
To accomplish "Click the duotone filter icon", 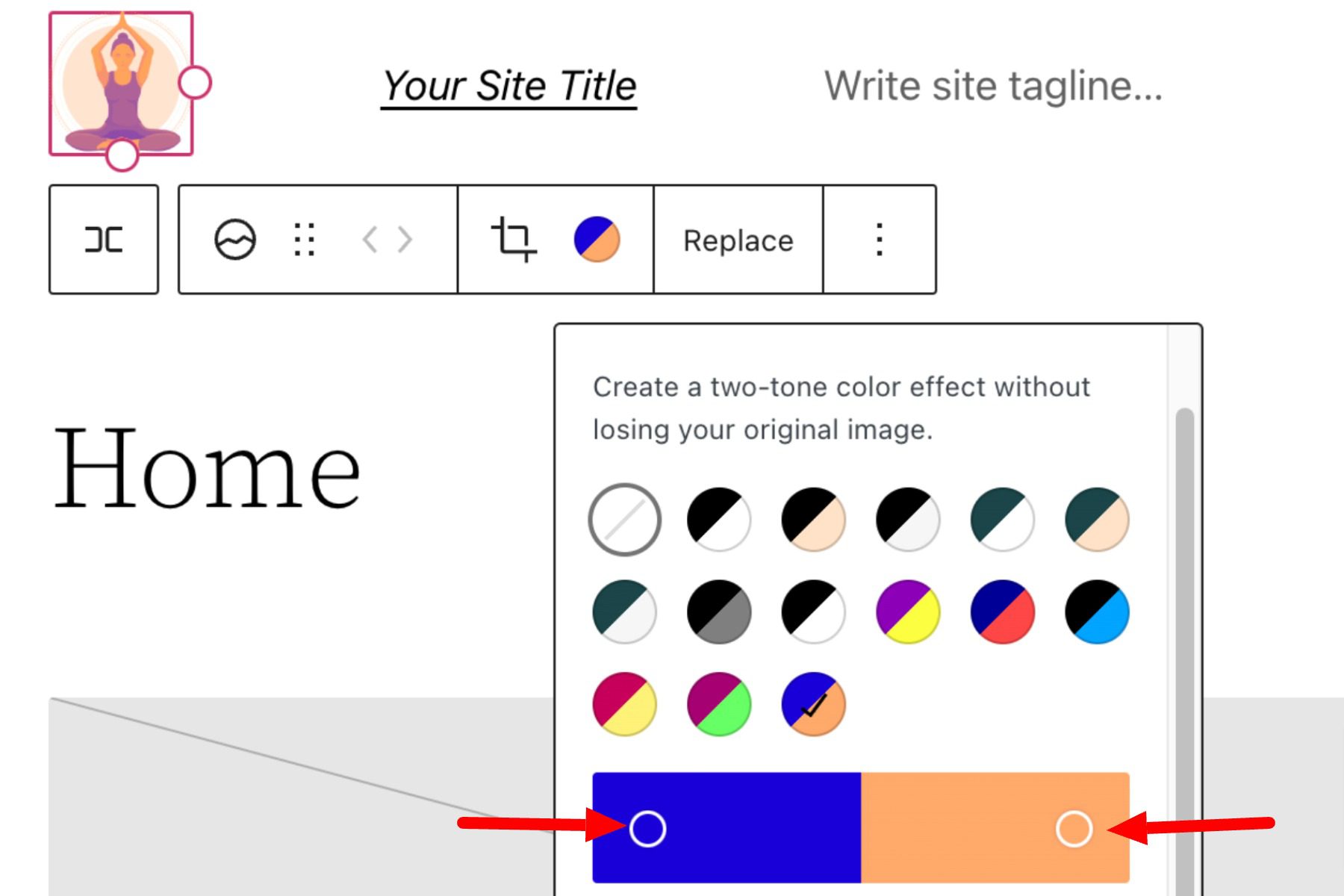I will 597,239.
